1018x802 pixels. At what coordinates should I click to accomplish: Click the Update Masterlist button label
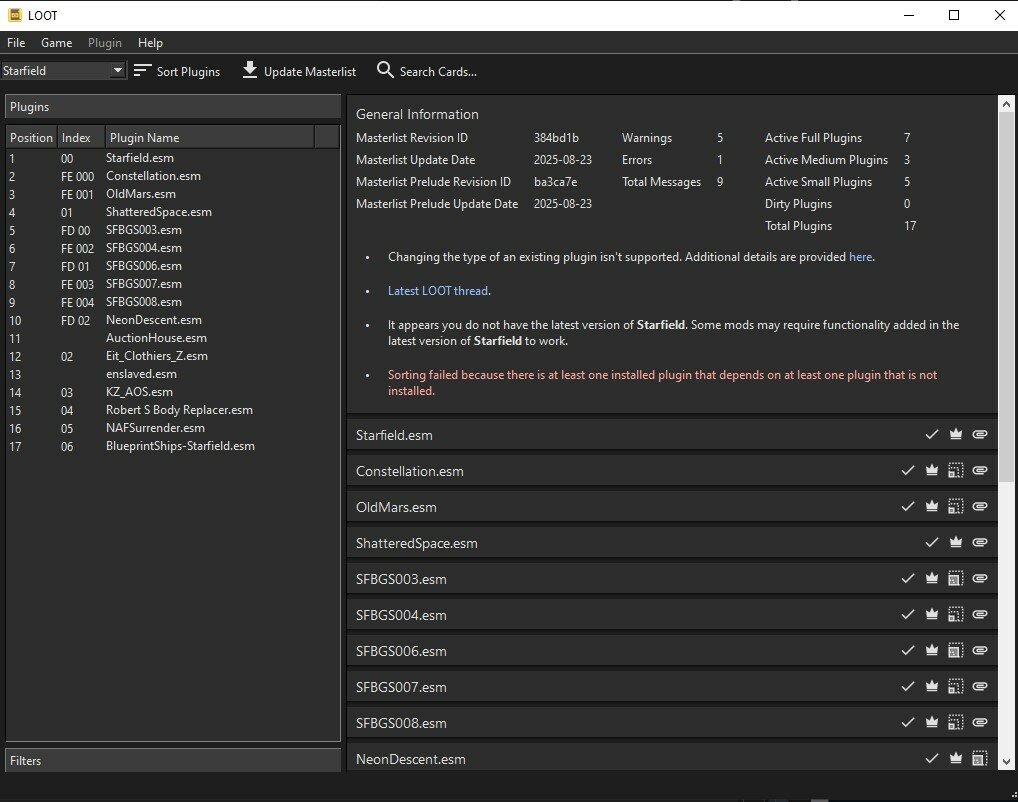pos(310,71)
